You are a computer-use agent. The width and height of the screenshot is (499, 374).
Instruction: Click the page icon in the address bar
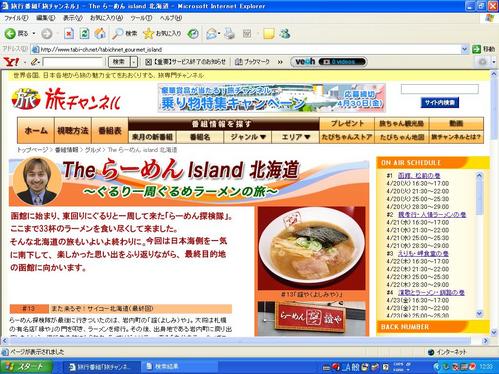click(35, 50)
